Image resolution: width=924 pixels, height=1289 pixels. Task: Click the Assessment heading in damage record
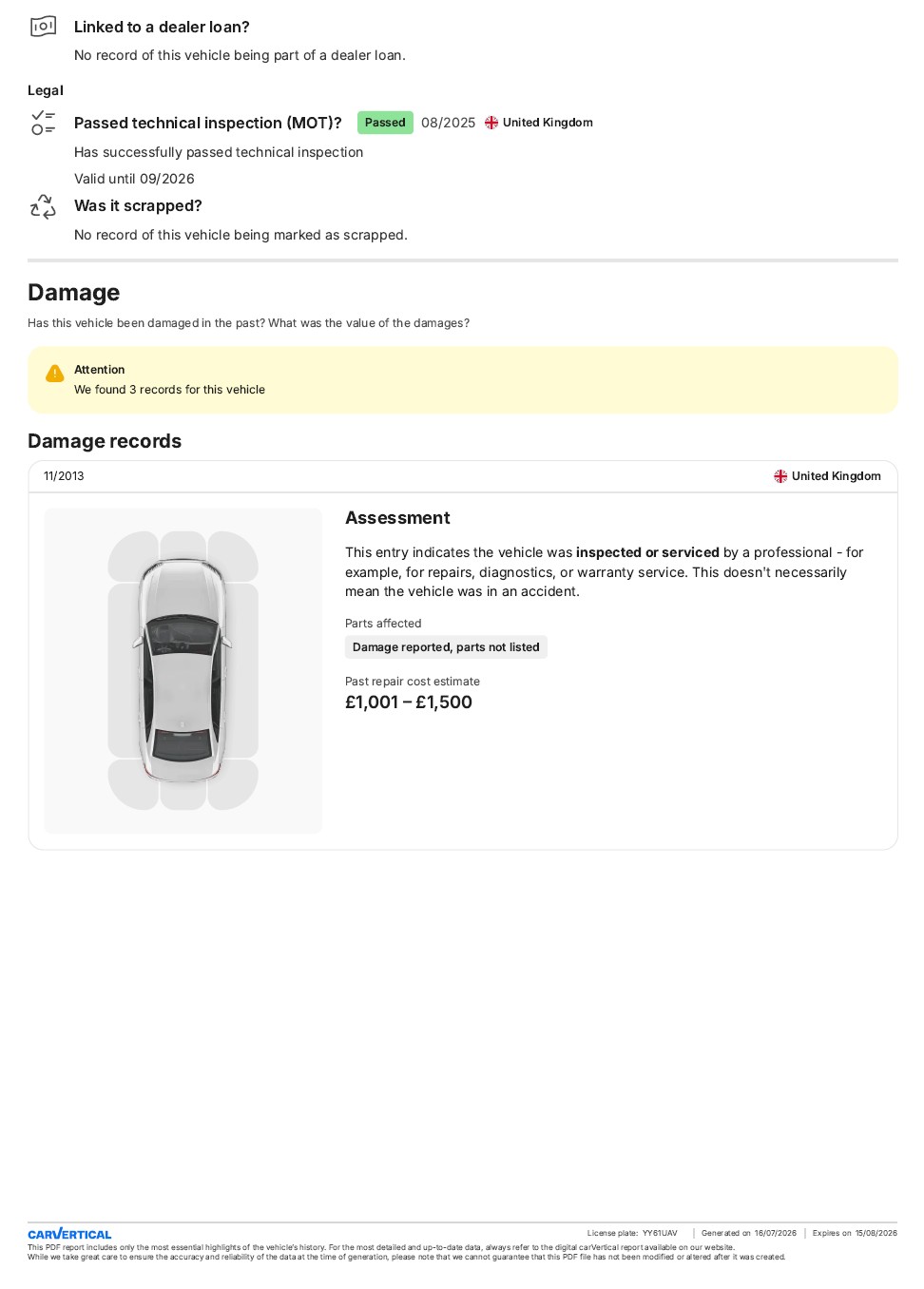pos(397,518)
